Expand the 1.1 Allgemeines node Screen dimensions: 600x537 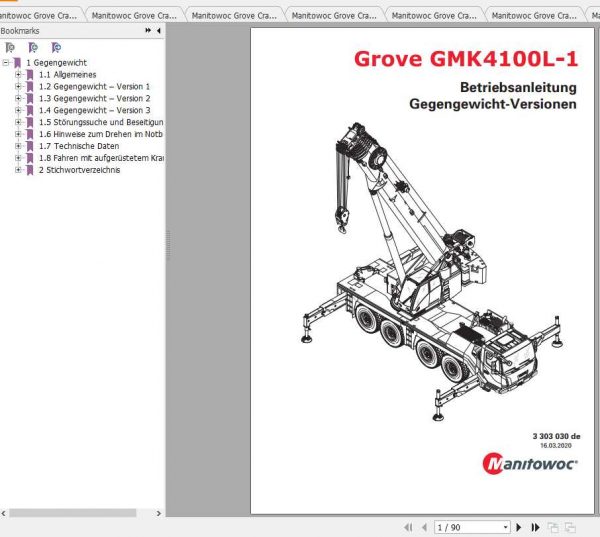18,74
